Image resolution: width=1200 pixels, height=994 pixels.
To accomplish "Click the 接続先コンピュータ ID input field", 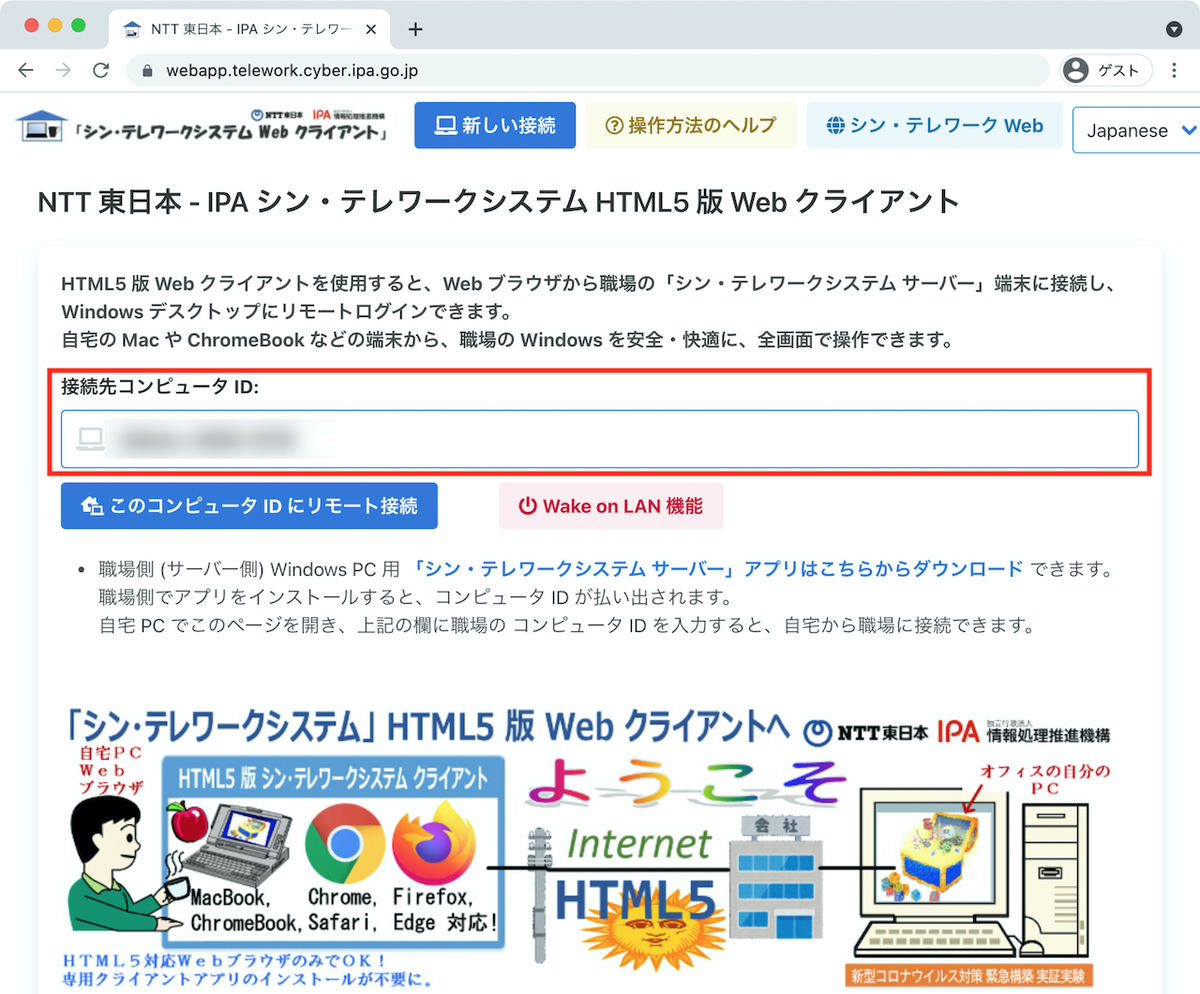I will 600,438.
